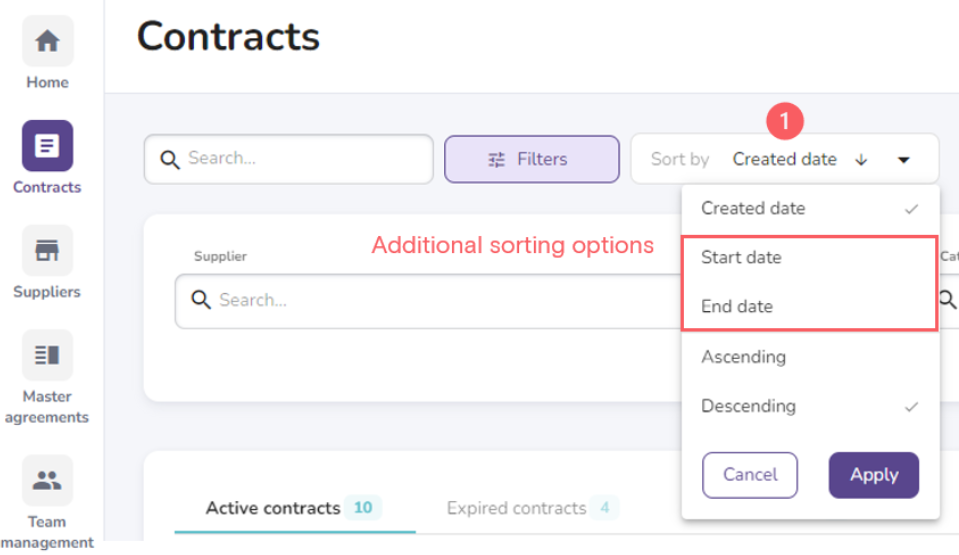Choose Descending sort order

(x=748, y=406)
